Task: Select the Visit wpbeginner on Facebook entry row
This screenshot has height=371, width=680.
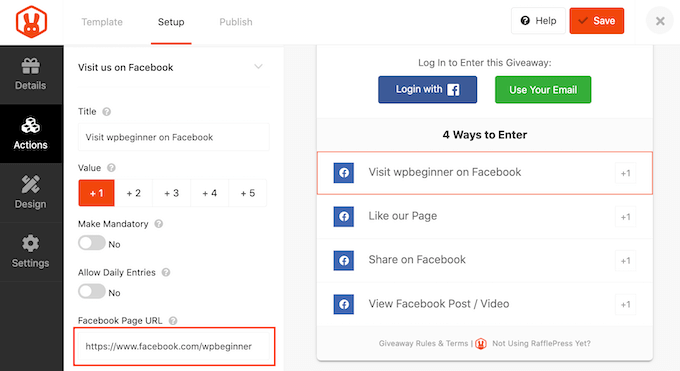Action: 484,173
